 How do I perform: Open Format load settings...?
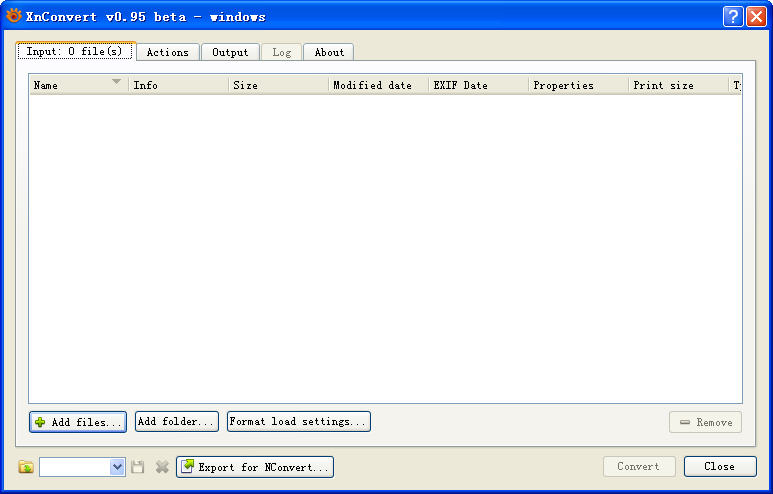[x=299, y=422]
